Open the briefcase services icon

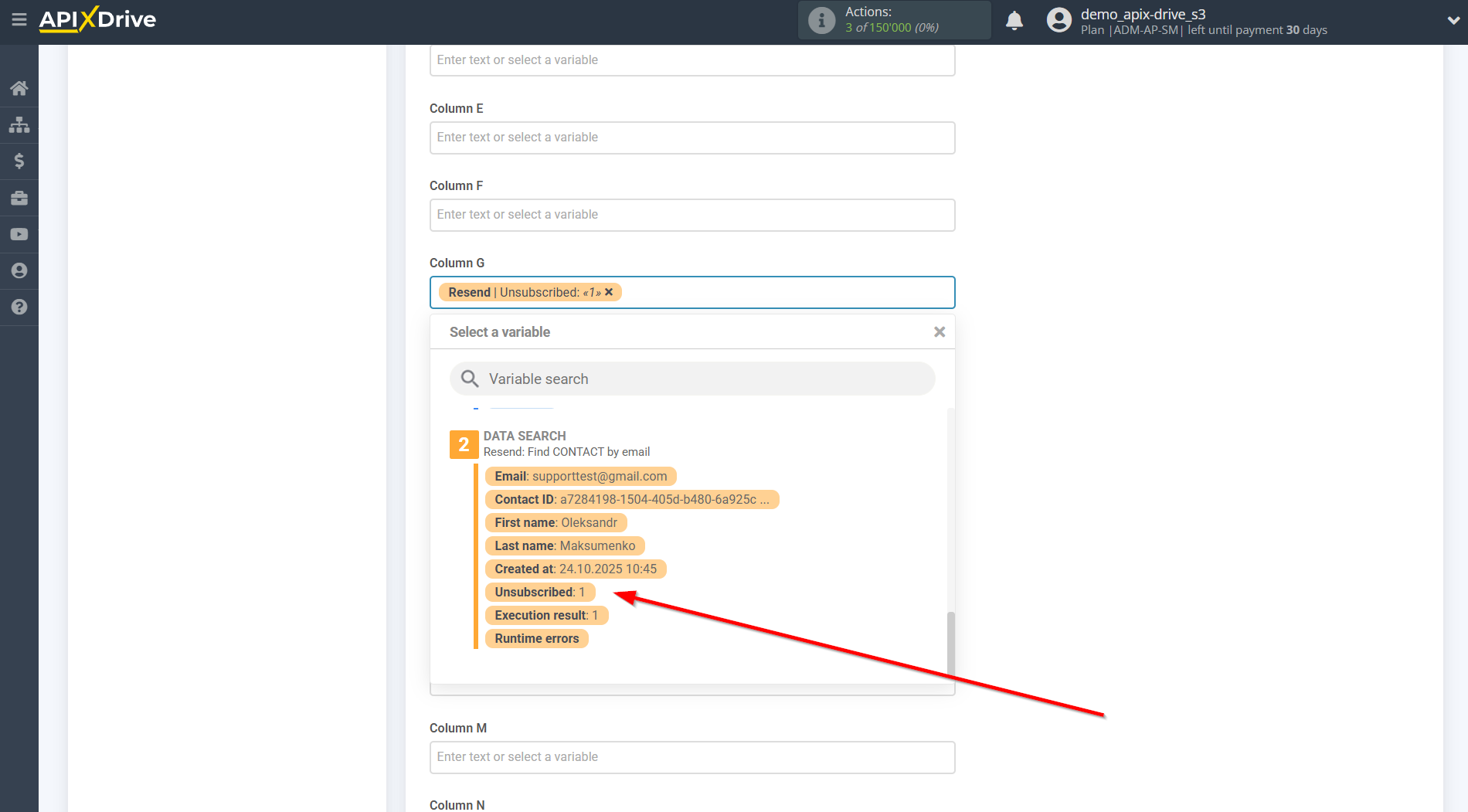pos(19,198)
